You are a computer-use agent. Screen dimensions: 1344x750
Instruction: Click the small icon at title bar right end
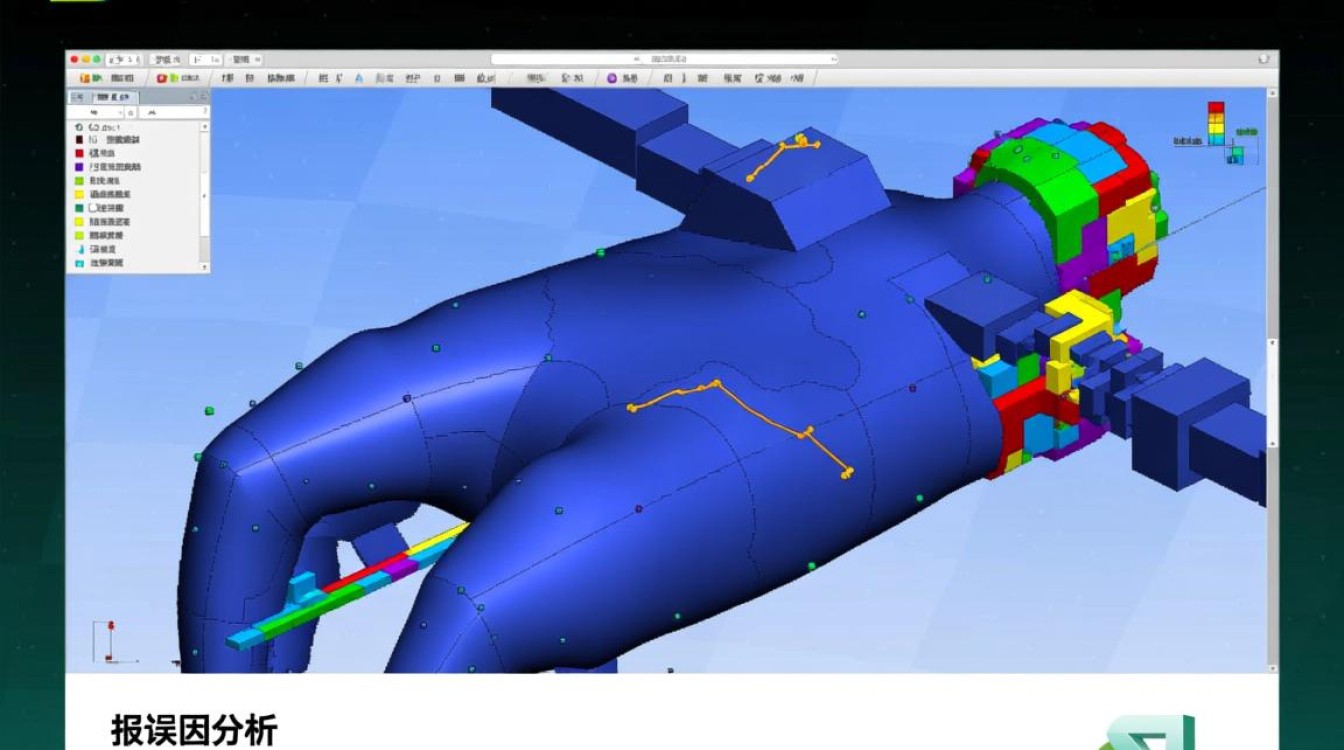coord(1264,59)
